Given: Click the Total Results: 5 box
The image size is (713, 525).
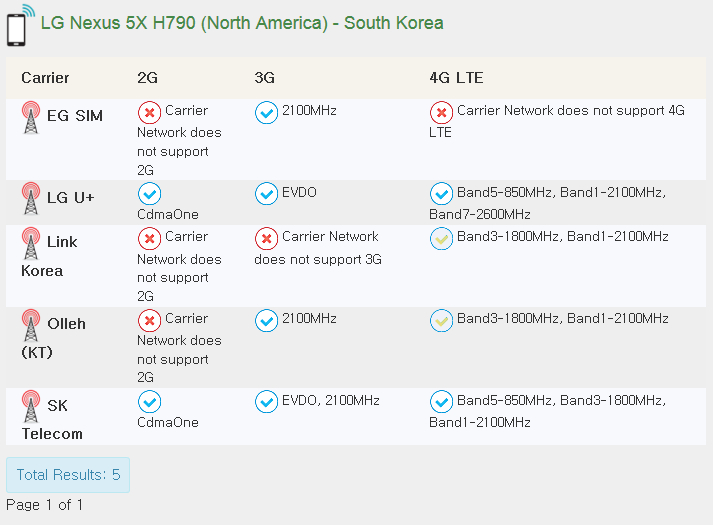Looking at the screenshot, I should [x=68, y=475].
